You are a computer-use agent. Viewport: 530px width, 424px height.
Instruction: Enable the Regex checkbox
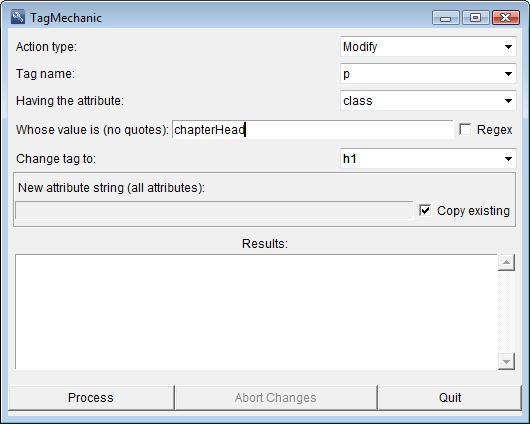465,129
